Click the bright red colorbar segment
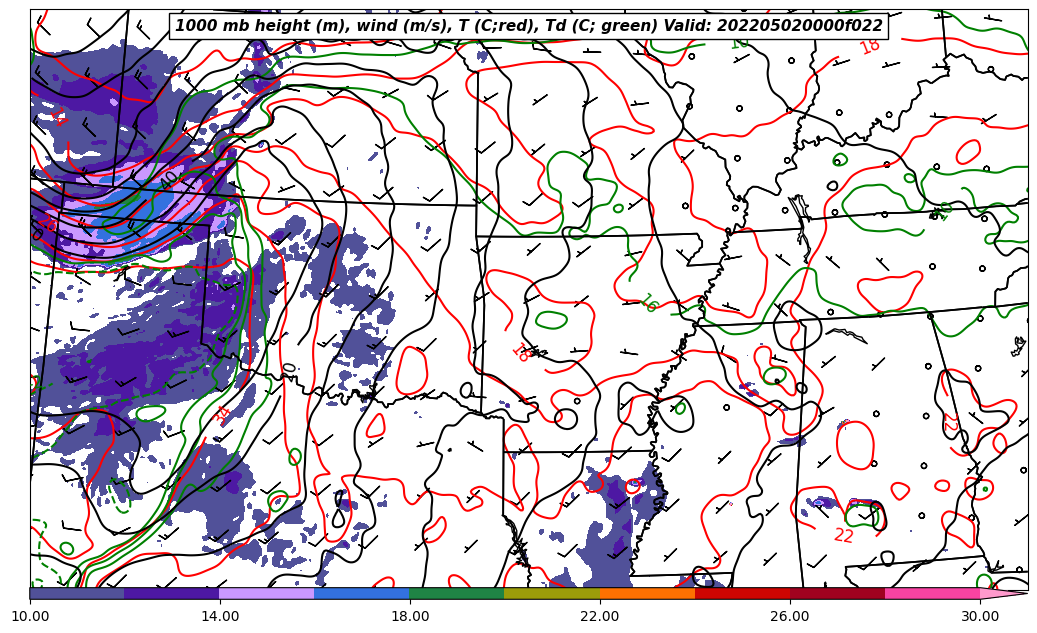This screenshot has height=633, width=1037. (x=741, y=593)
